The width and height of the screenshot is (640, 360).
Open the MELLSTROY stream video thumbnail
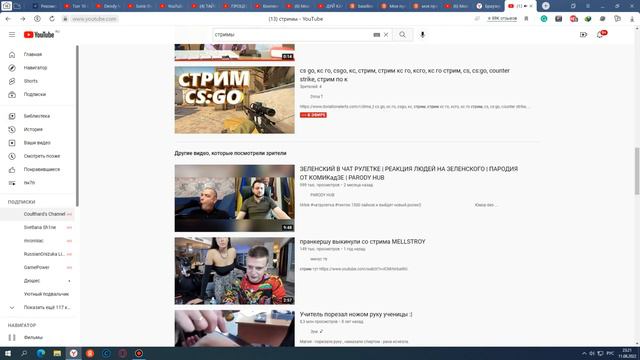235,271
